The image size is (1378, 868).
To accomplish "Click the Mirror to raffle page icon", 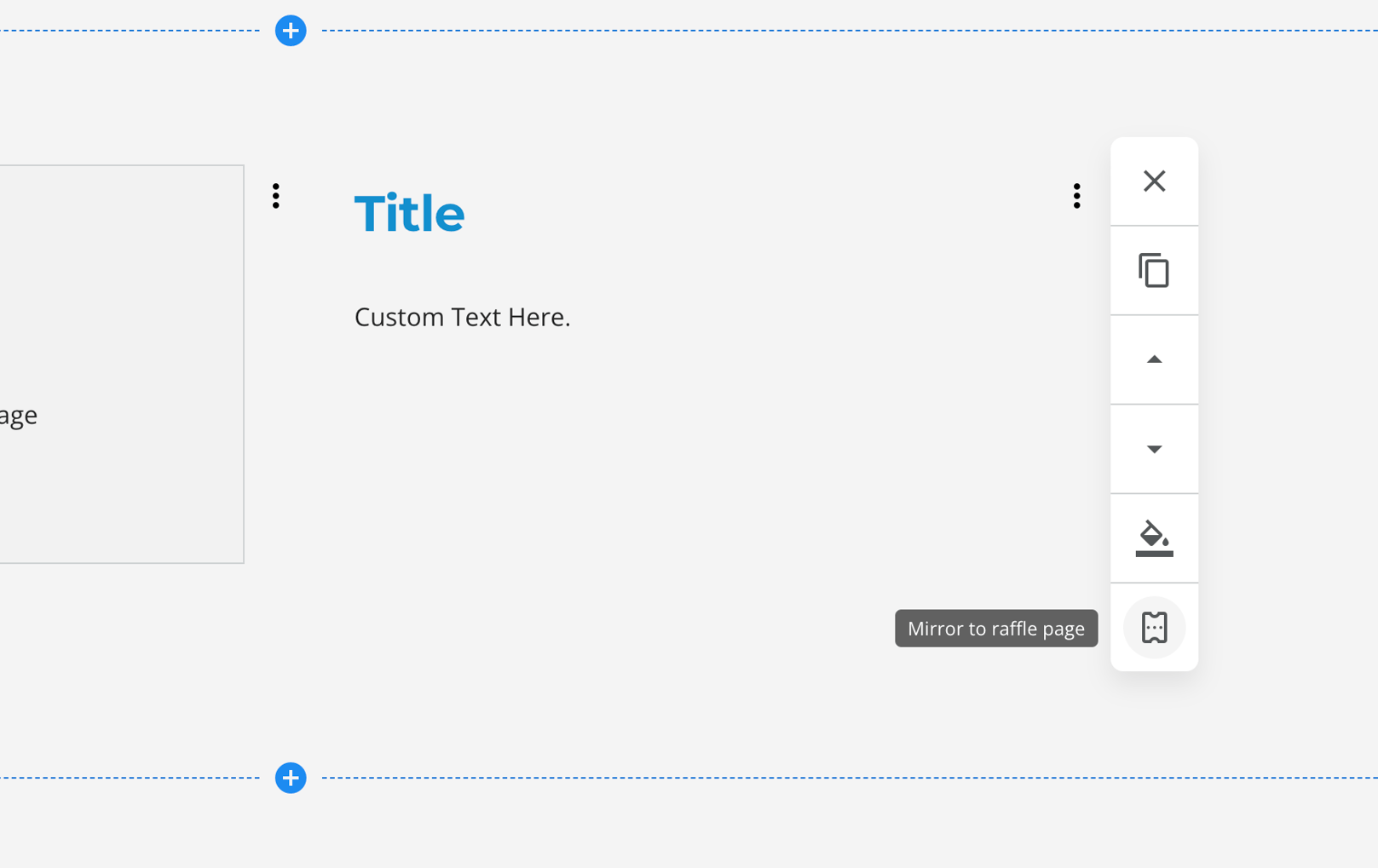I will tap(1154, 628).
